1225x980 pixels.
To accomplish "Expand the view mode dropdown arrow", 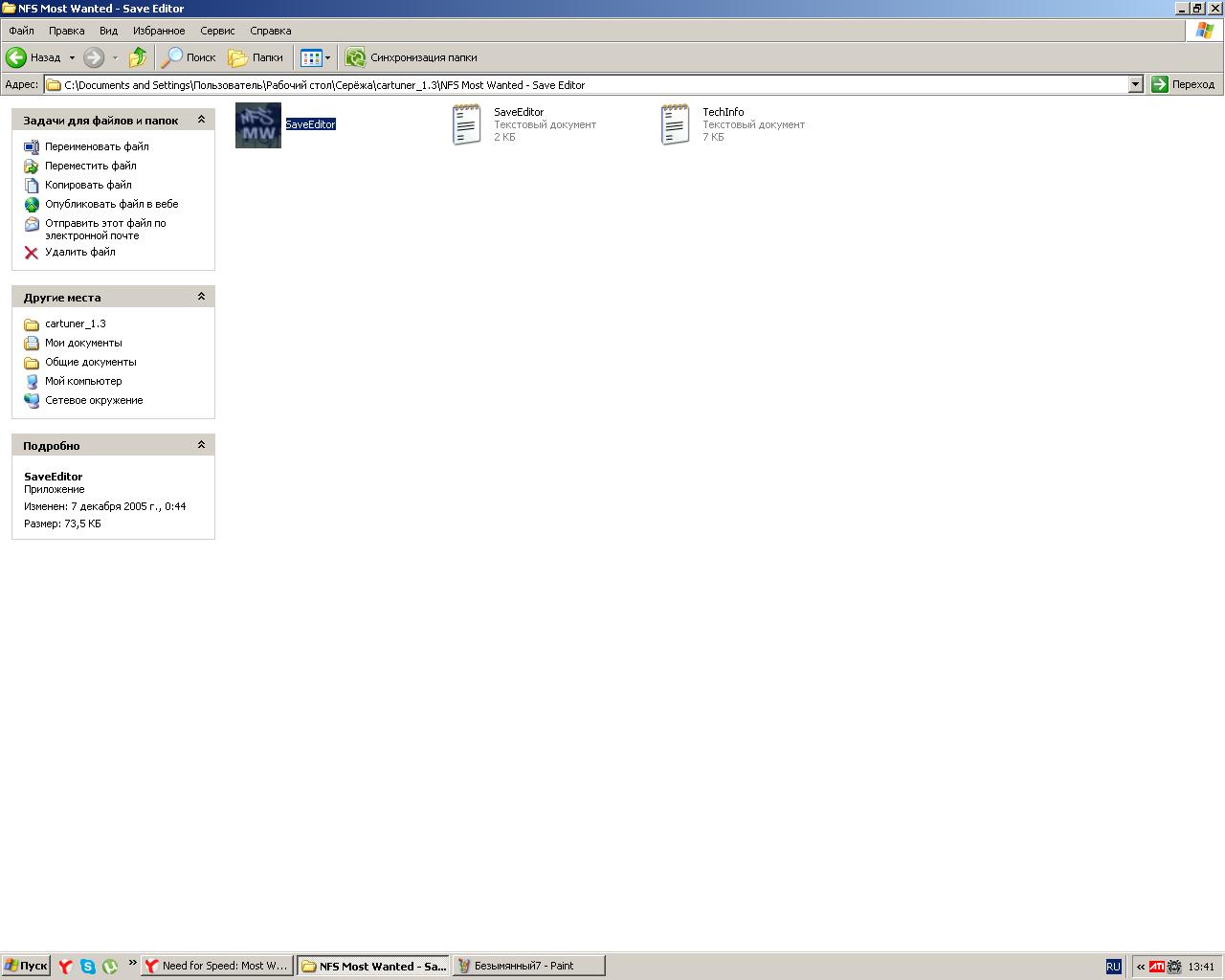I will [327, 57].
